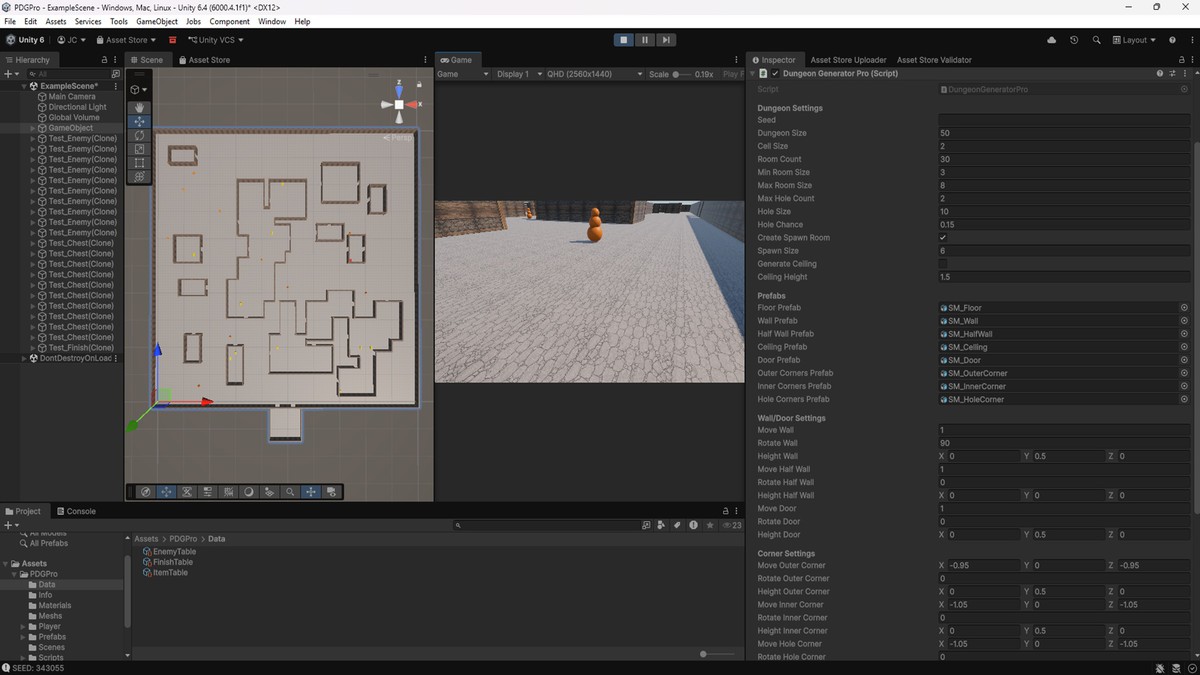
Task: Collapse Dungeon Generator Pro component foldout
Action: tap(752, 74)
